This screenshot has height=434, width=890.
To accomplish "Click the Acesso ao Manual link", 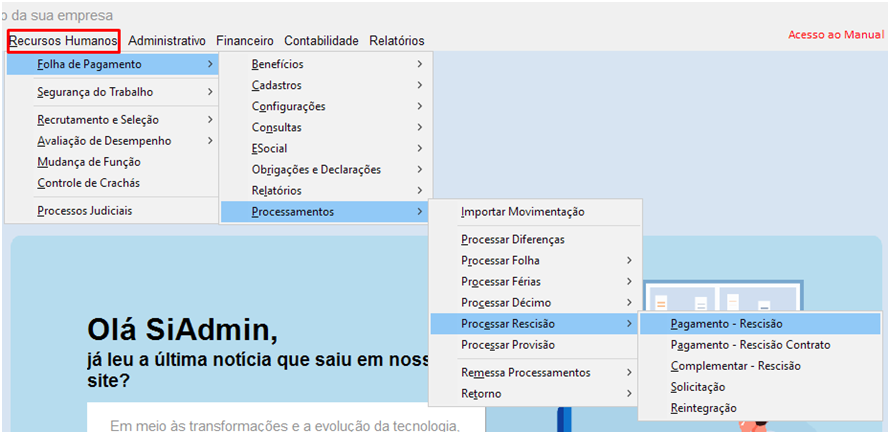I will click(x=836, y=35).
